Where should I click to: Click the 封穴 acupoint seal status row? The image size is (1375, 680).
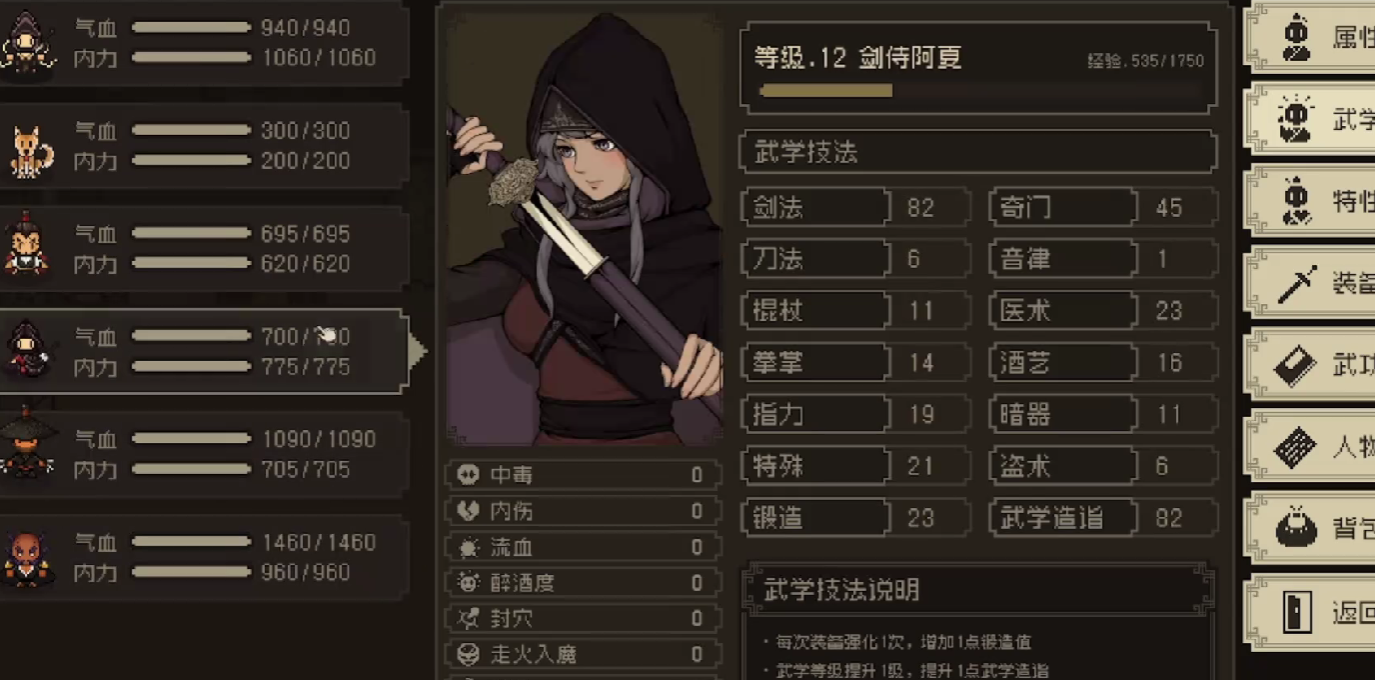(584, 619)
